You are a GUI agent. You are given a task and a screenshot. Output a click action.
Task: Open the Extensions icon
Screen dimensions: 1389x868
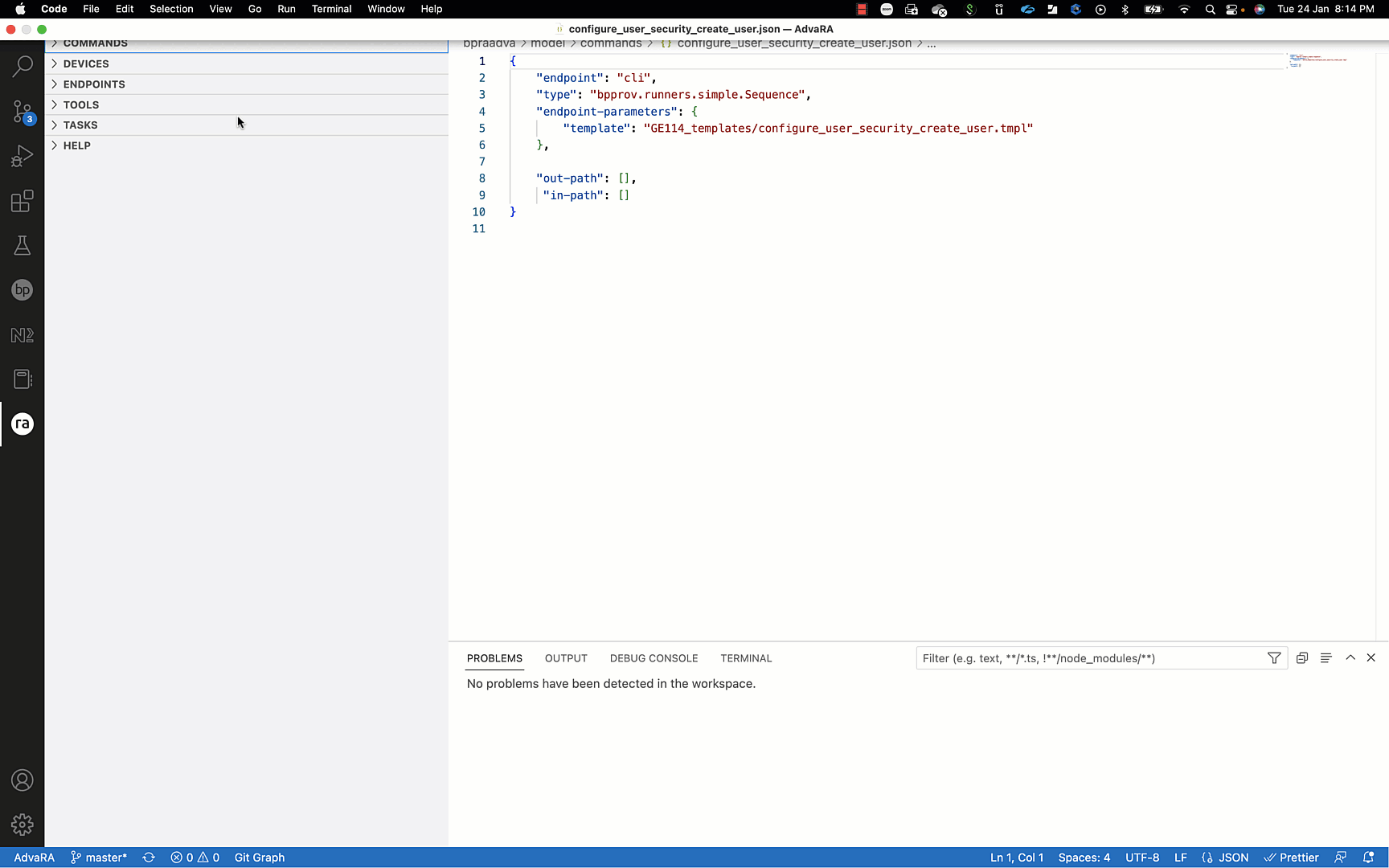point(22,202)
